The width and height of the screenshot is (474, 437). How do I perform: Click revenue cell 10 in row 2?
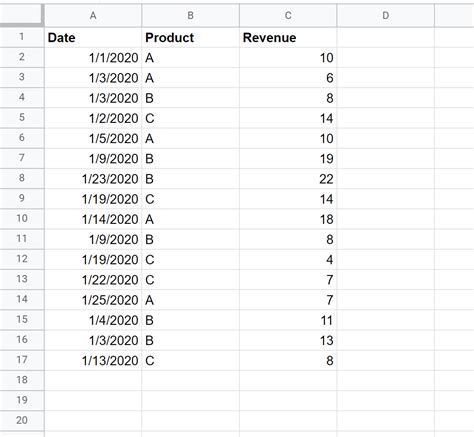[x=288, y=58]
